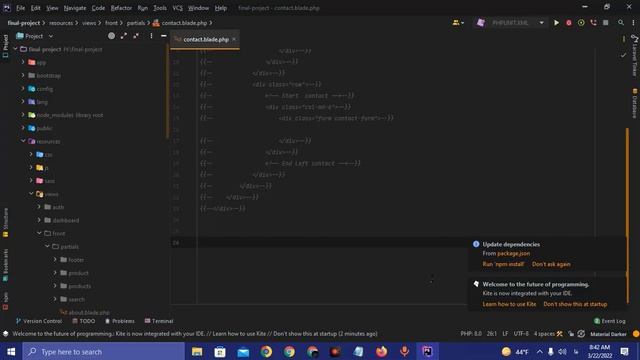This screenshot has height=360, width=640.
Task: Open the Event Log from status area
Action: click(609, 321)
